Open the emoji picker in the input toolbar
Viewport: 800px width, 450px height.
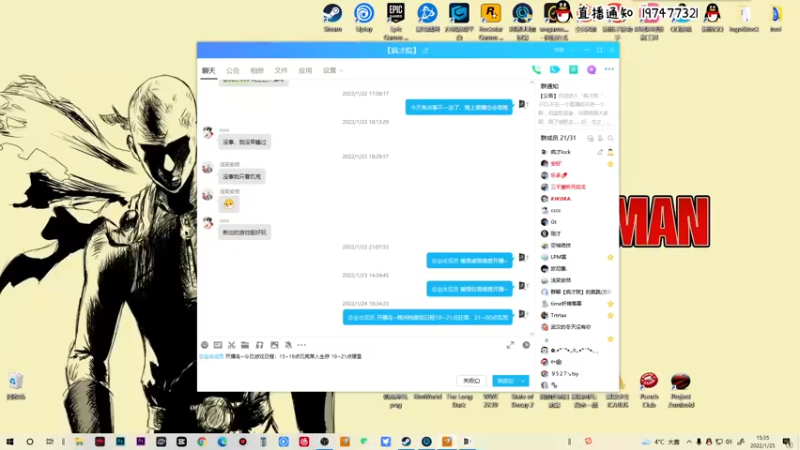[x=205, y=345]
